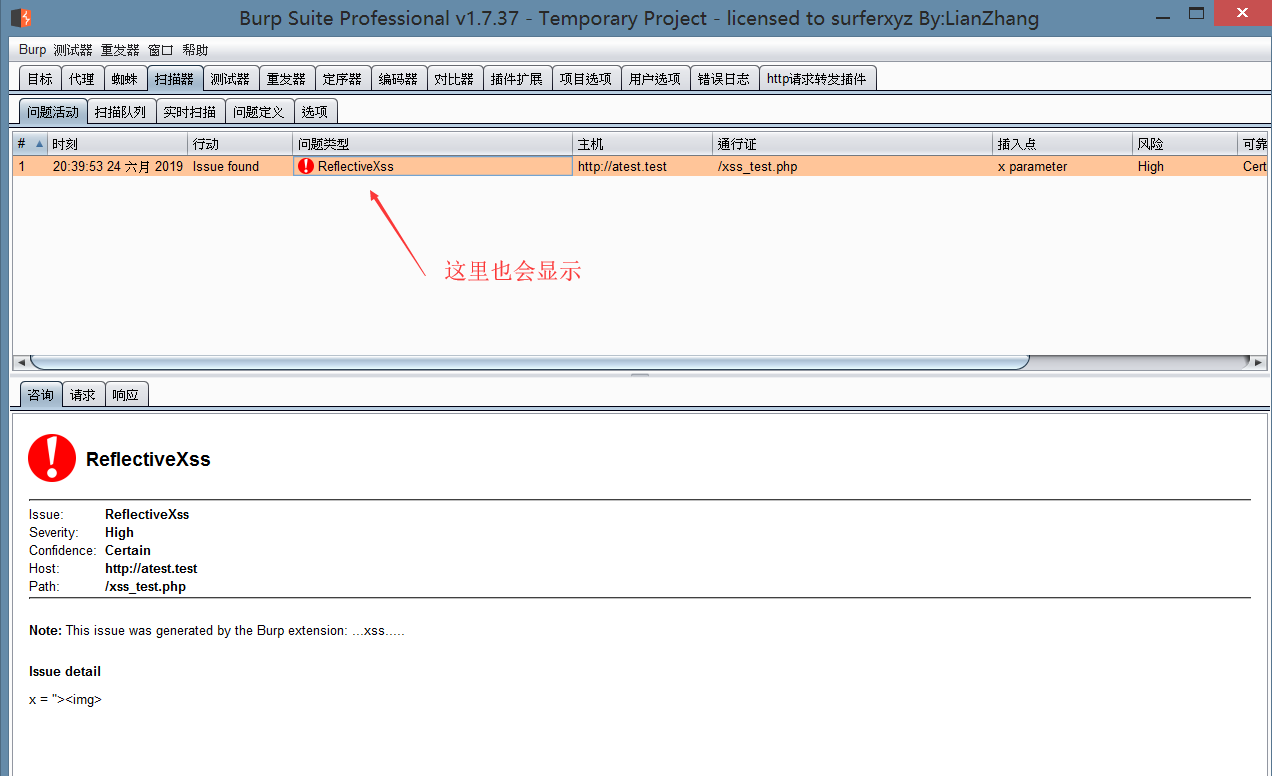The width and height of the screenshot is (1272, 776).
Task: Sort by the 通行证 column header
Action: click(x=853, y=144)
